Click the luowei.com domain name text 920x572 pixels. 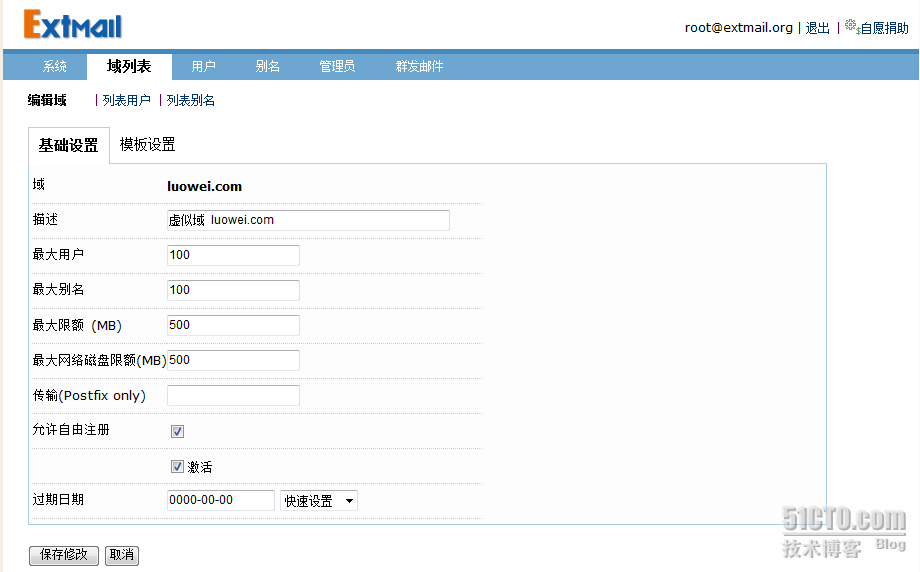(x=204, y=187)
